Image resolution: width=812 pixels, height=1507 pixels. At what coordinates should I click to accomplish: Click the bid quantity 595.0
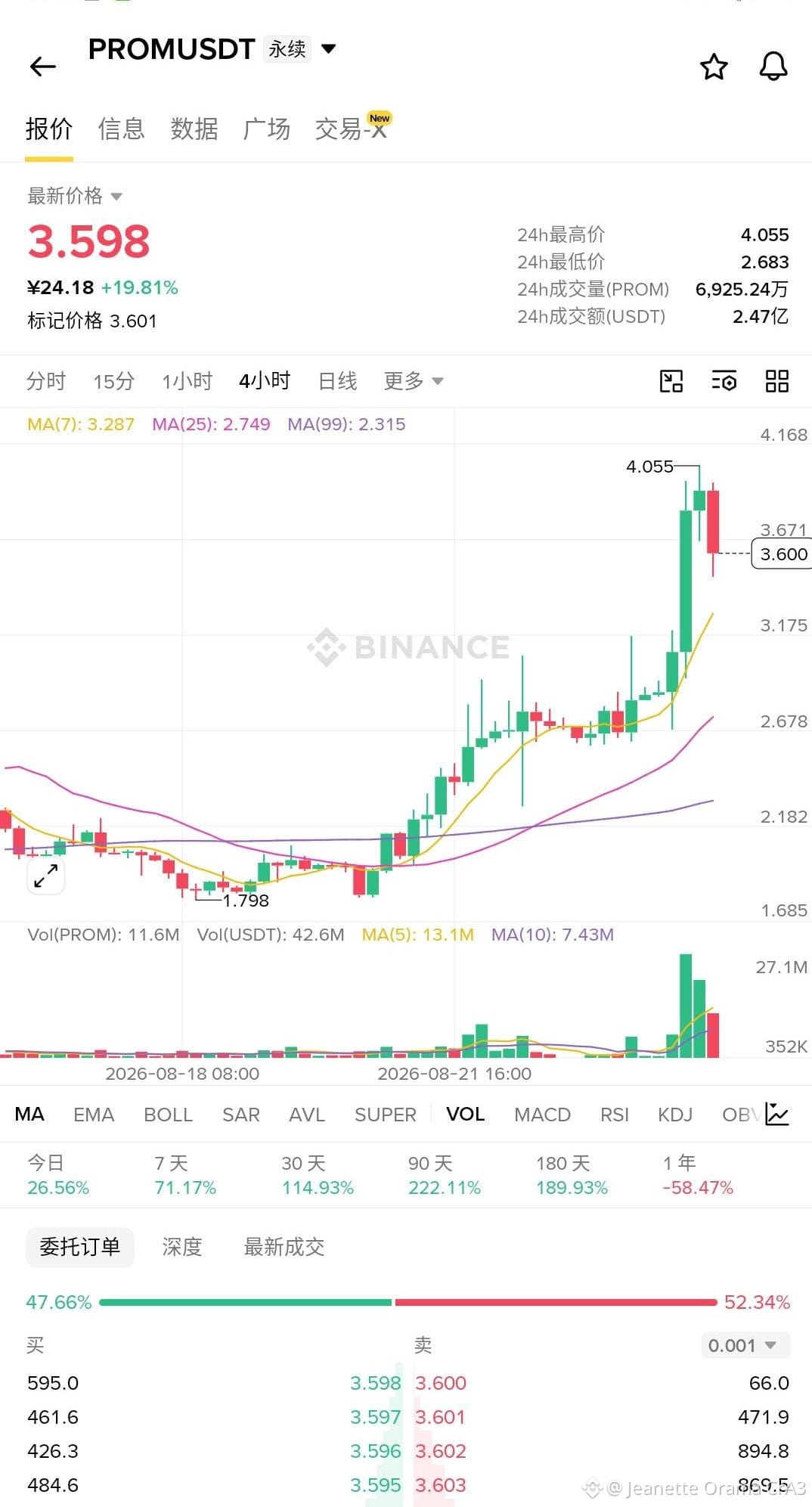(x=53, y=1383)
